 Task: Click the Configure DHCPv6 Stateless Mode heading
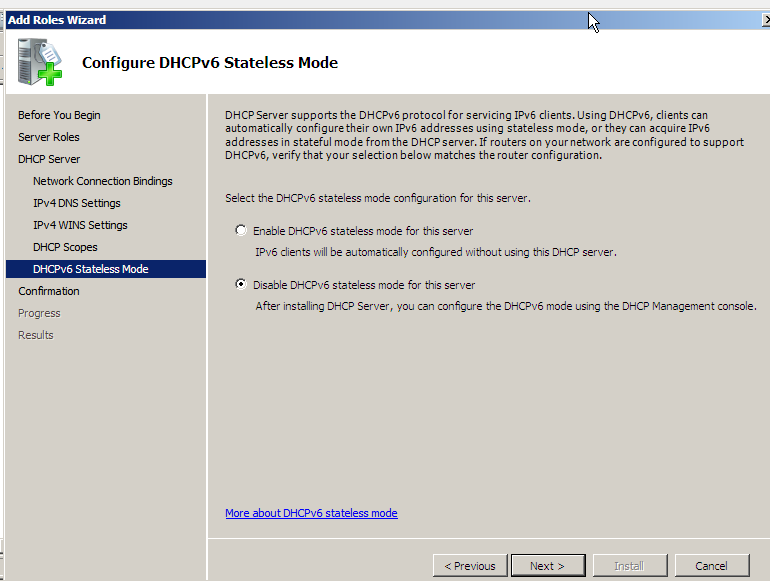click(x=210, y=63)
